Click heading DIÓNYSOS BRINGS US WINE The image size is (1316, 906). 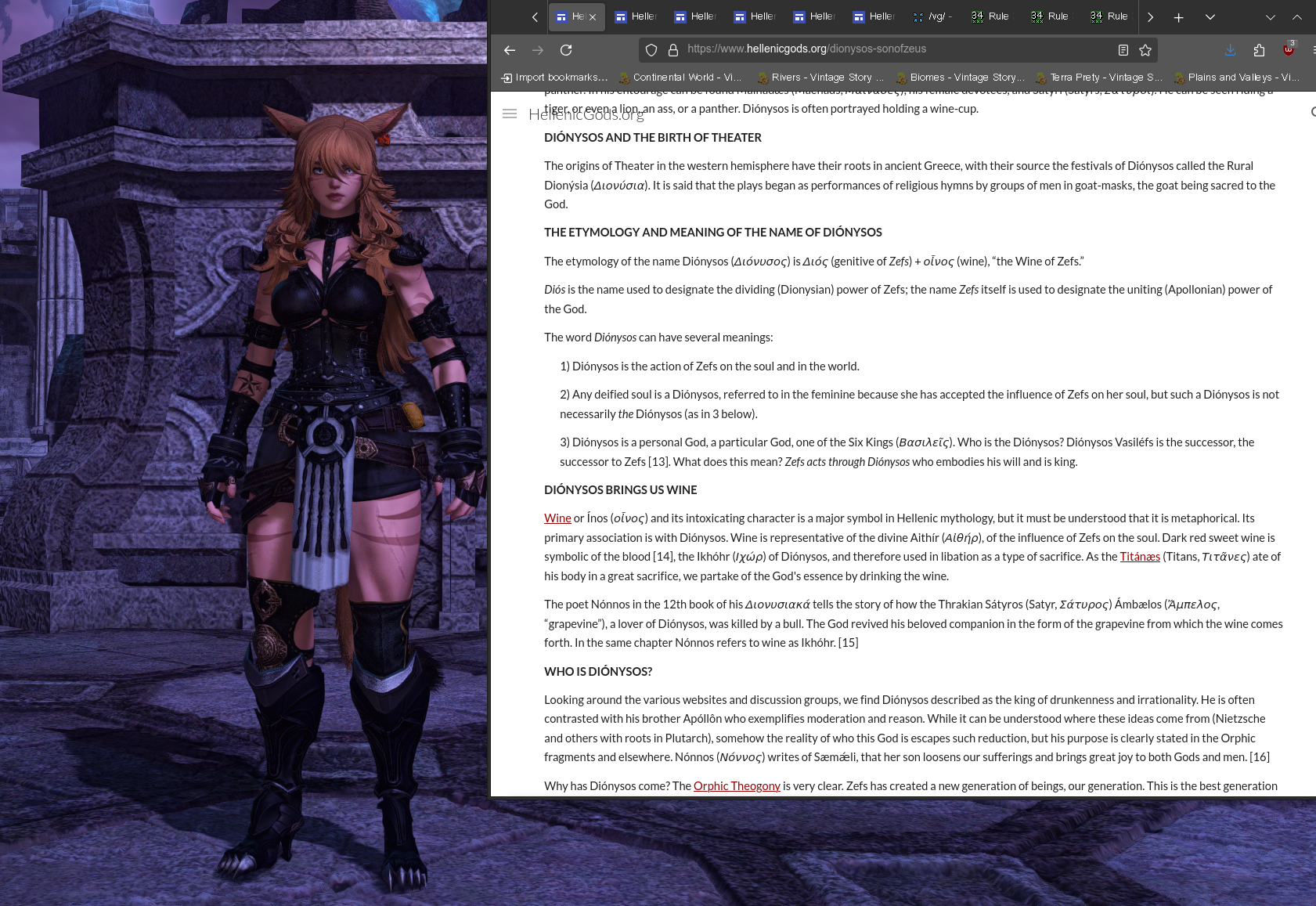tap(621, 490)
